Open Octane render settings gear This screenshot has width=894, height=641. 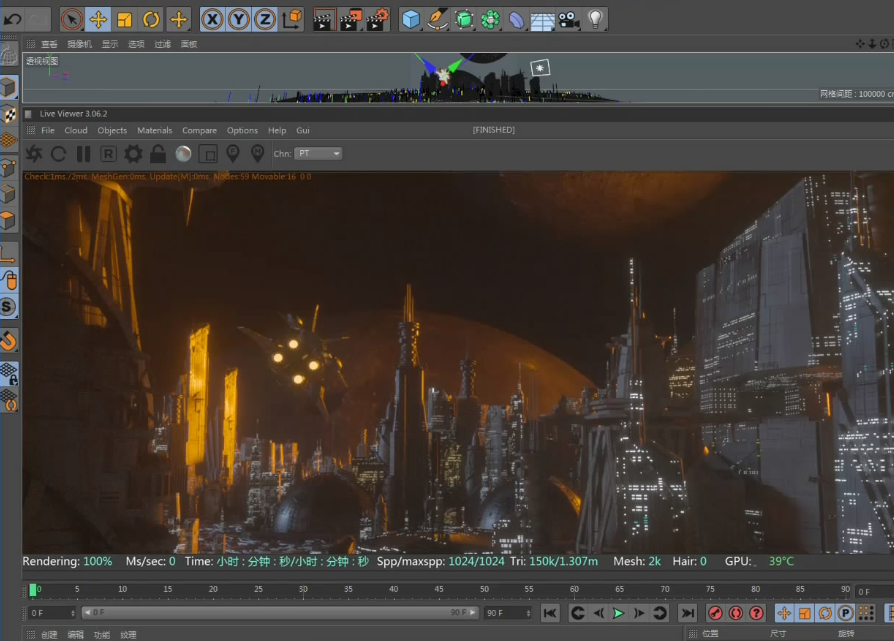[x=133, y=154]
